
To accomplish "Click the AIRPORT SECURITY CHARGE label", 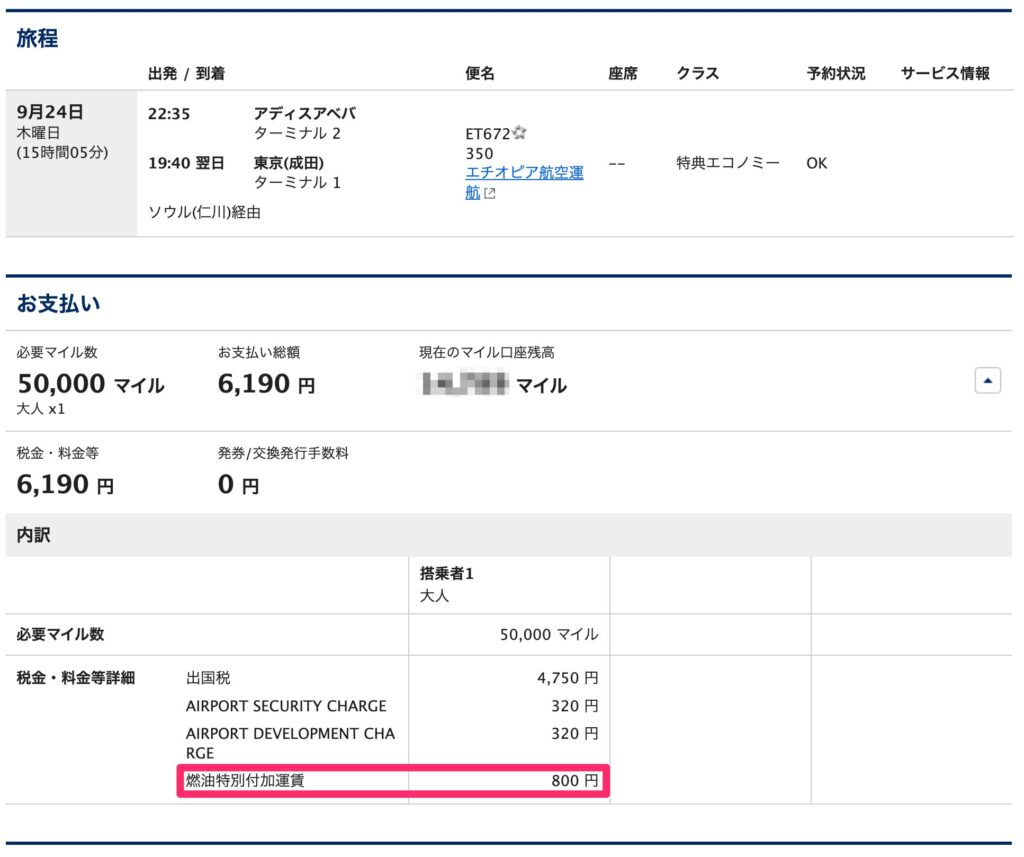I will [286, 706].
